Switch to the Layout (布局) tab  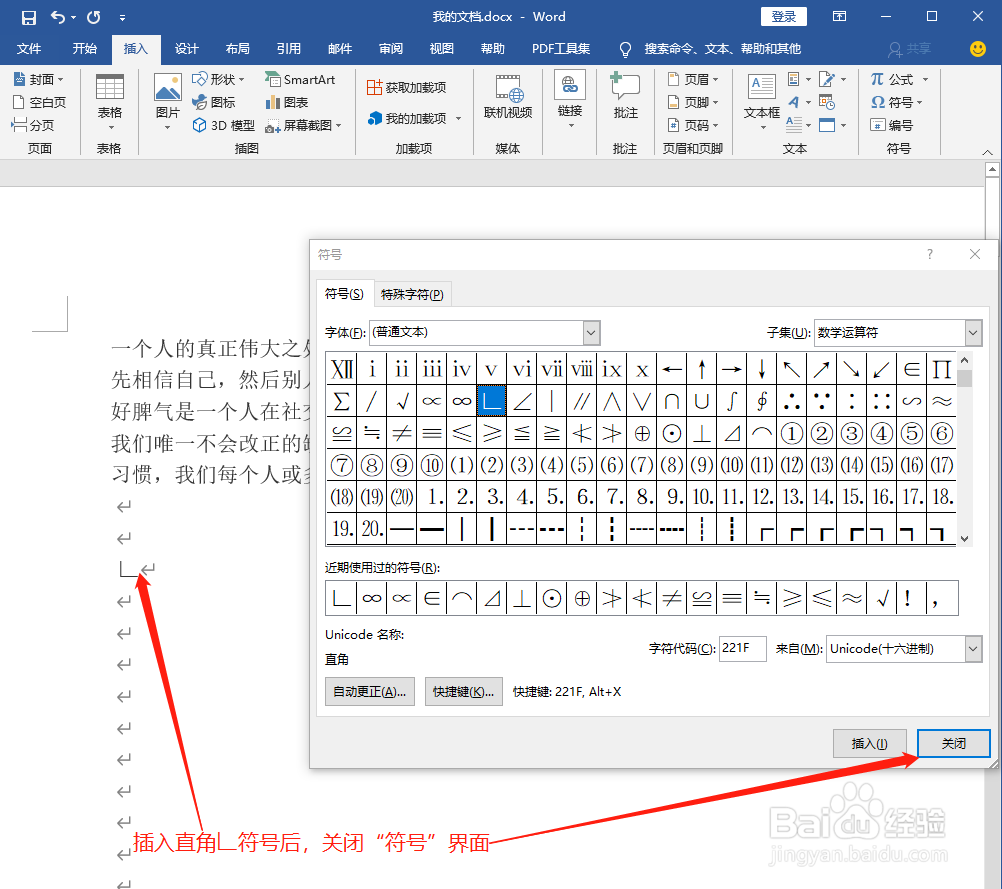click(x=238, y=49)
